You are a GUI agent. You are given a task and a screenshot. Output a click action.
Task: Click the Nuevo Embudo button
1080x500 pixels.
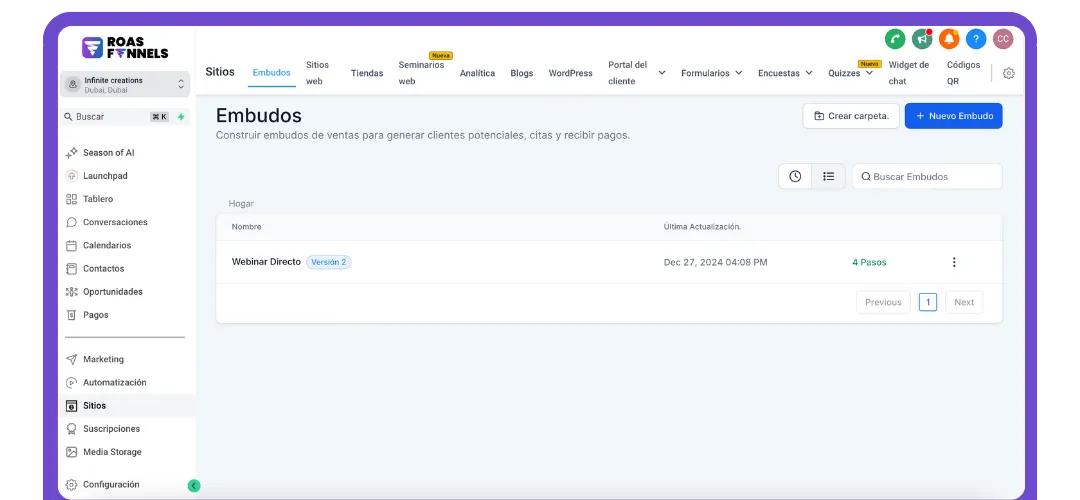[x=954, y=116]
